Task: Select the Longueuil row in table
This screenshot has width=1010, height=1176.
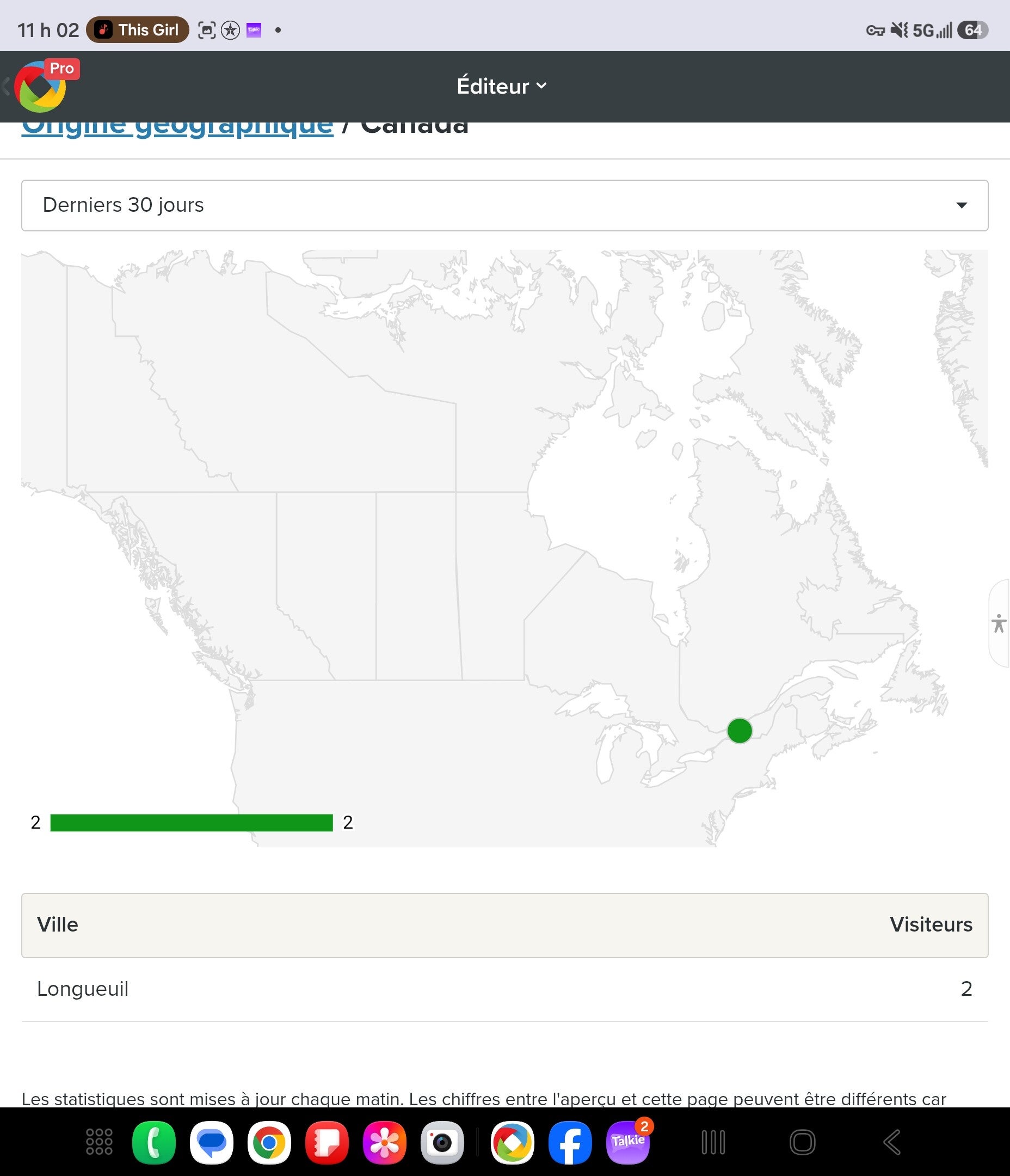Action: click(505, 989)
